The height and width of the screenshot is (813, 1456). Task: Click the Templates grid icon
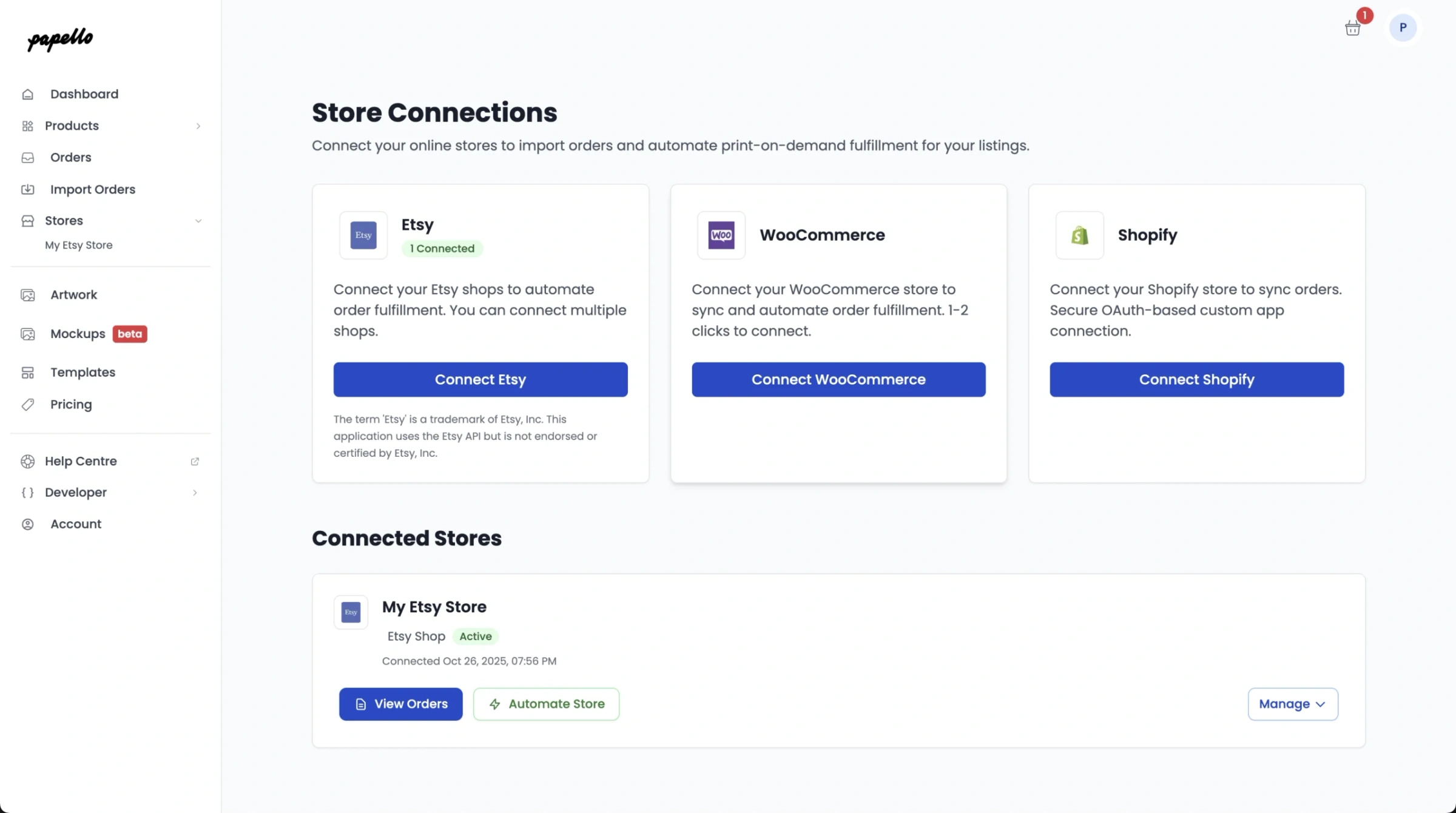pos(28,373)
